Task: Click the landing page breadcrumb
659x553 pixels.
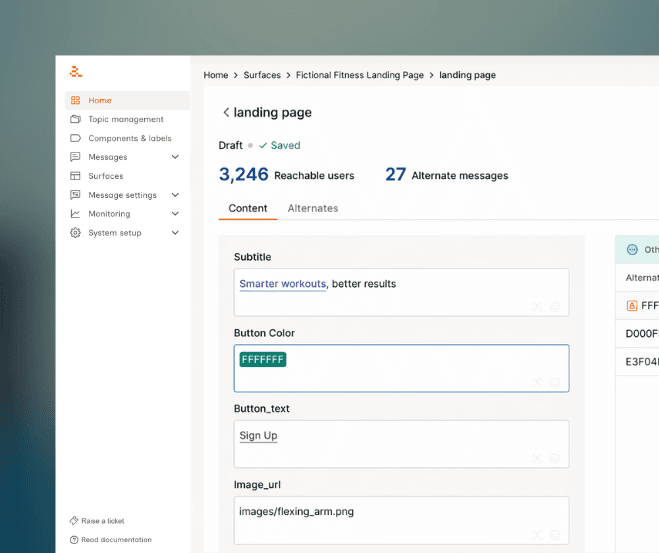Action: tap(468, 75)
